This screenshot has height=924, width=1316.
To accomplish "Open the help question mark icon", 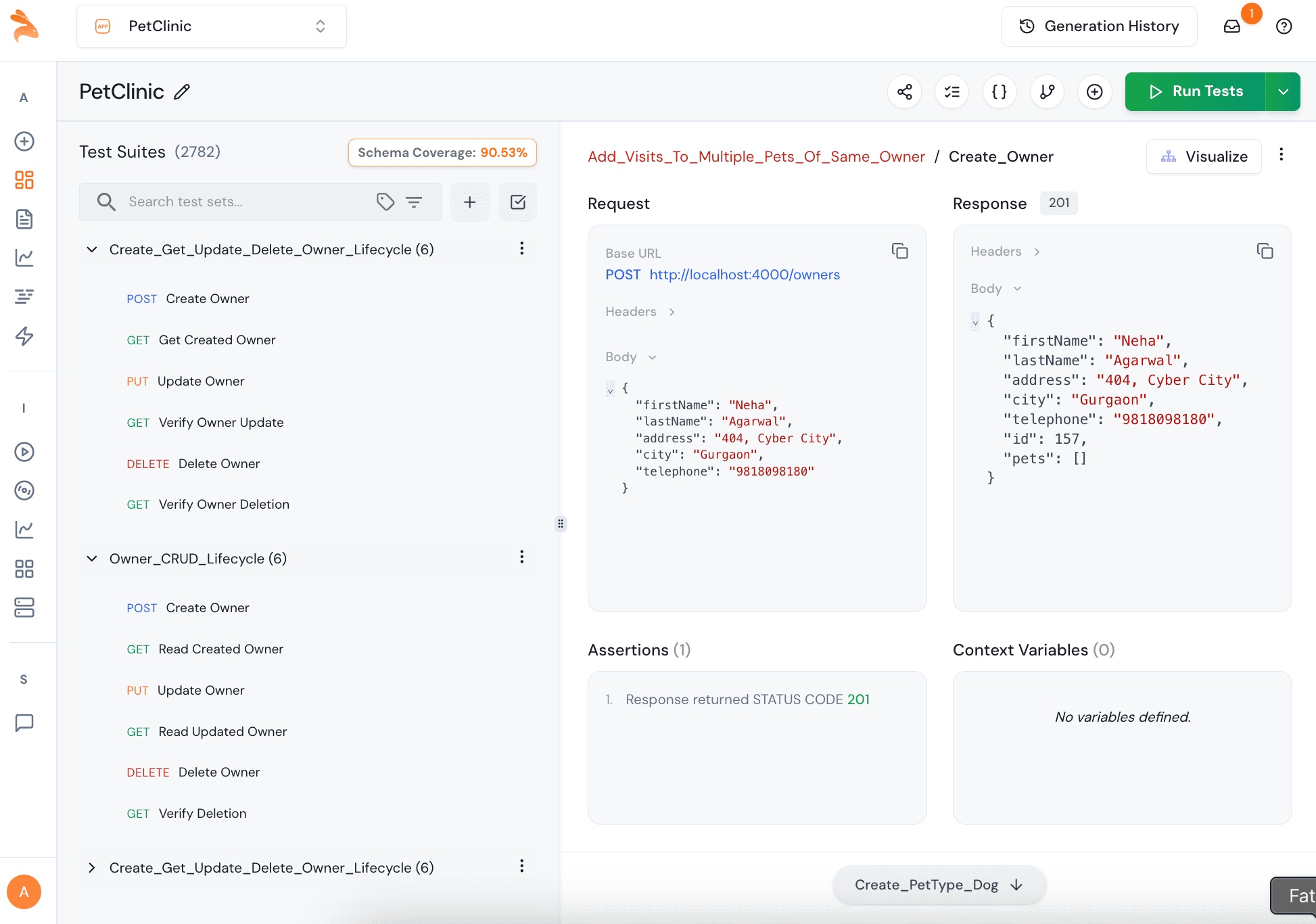I will (x=1284, y=26).
